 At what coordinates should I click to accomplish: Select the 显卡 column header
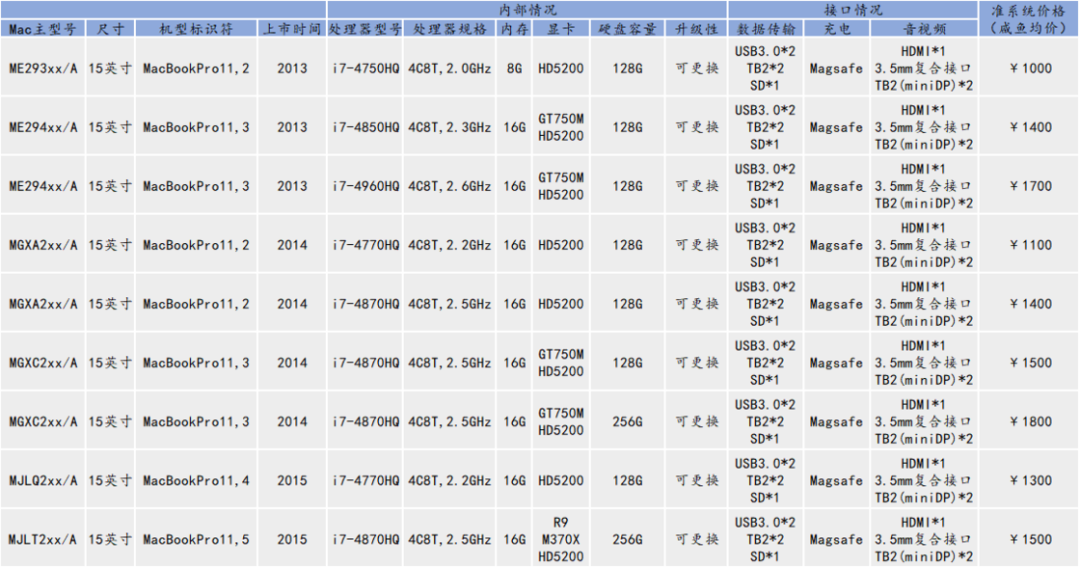pyautogui.click(x=561, y=29)
